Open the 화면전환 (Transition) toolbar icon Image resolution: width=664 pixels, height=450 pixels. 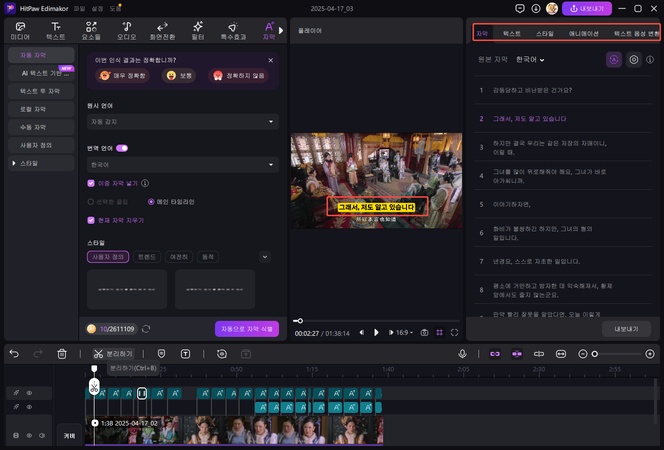point(161,29)
